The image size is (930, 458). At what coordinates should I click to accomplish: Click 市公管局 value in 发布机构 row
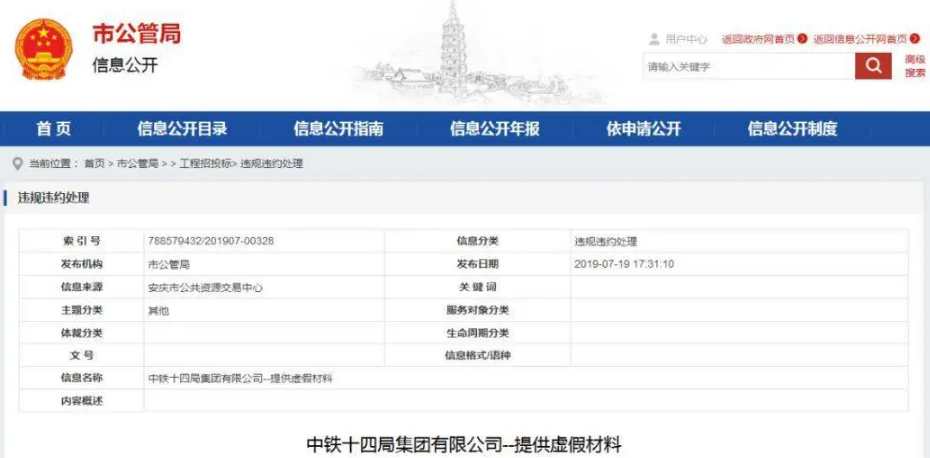[169, 265]
